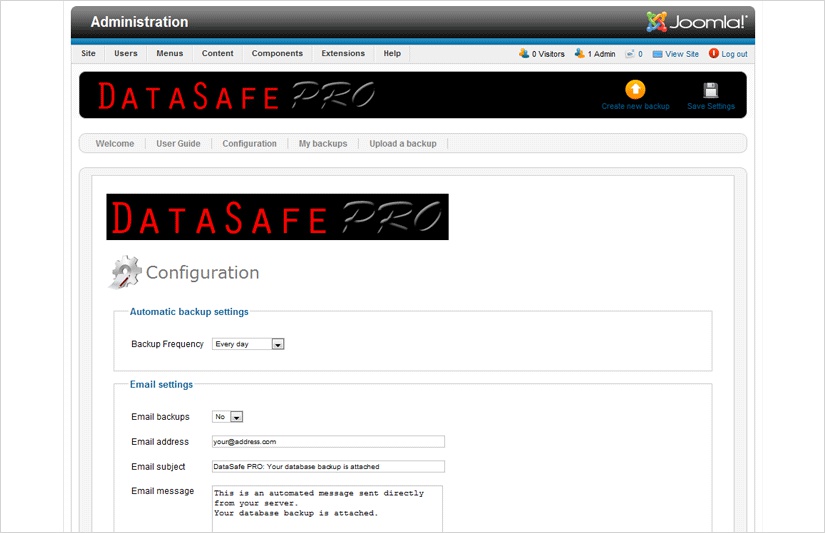Viewport: 825px width, 533px height.
Task: Click the Visitors count icon
Action: click(524, 54)
